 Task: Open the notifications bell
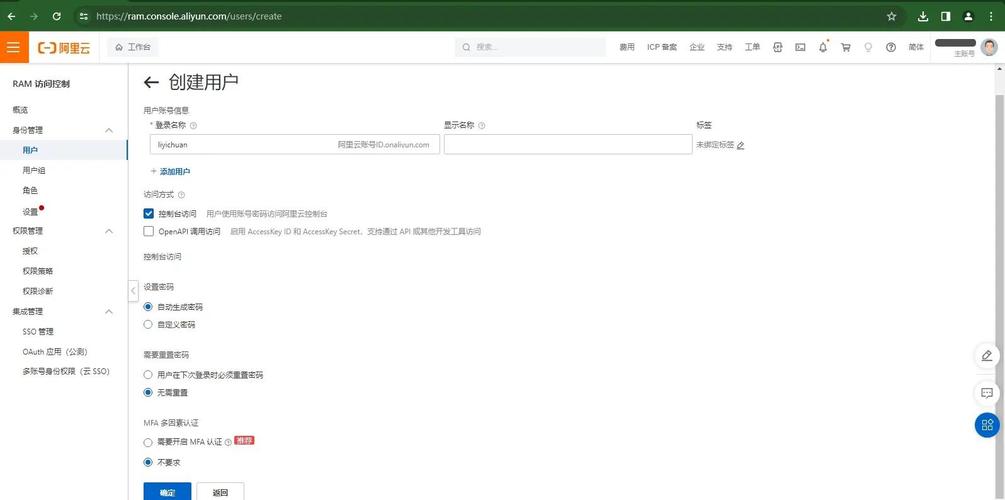(x=823, y=47)
